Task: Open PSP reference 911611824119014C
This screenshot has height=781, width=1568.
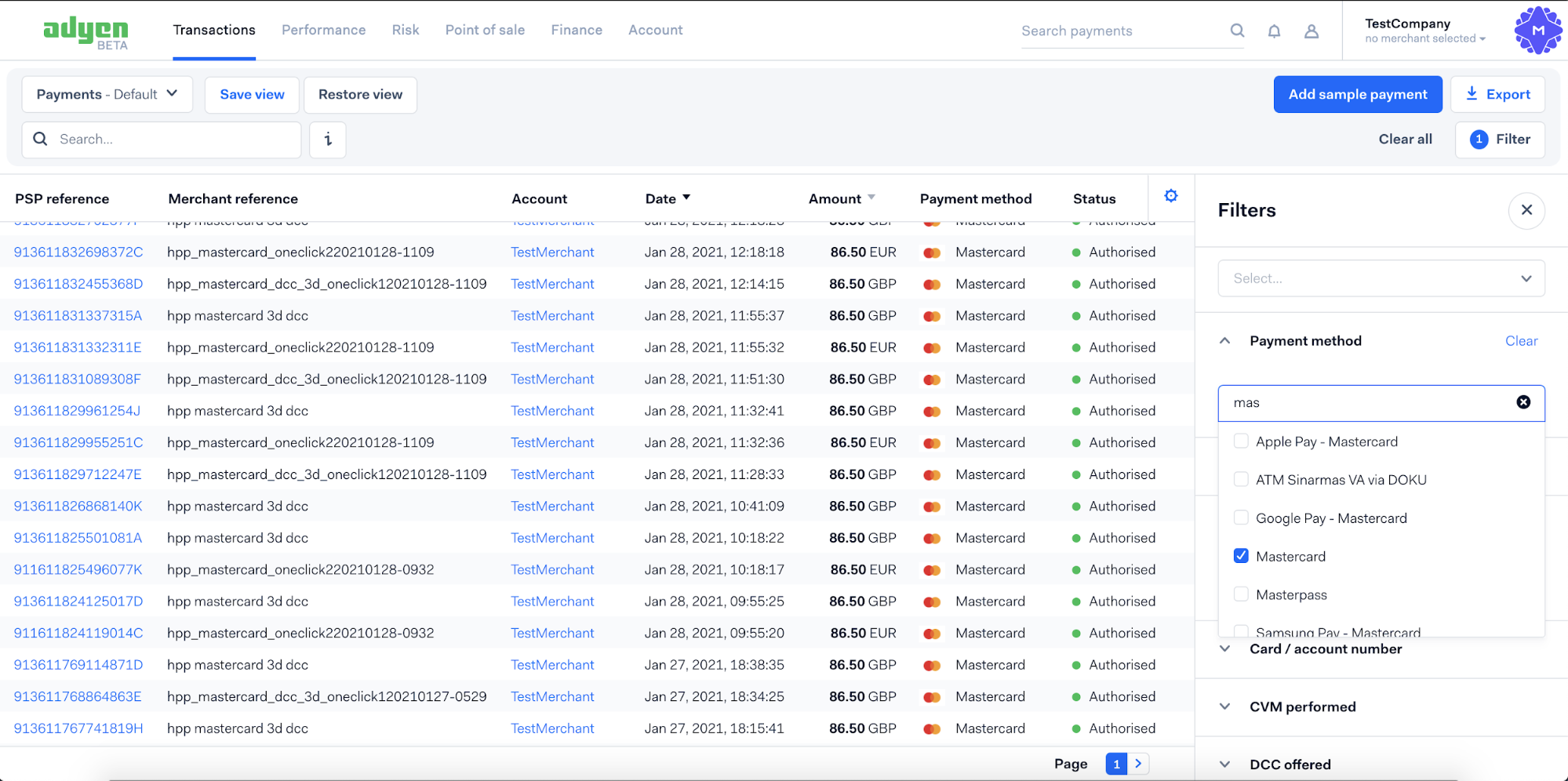Action: pos(78,634)
